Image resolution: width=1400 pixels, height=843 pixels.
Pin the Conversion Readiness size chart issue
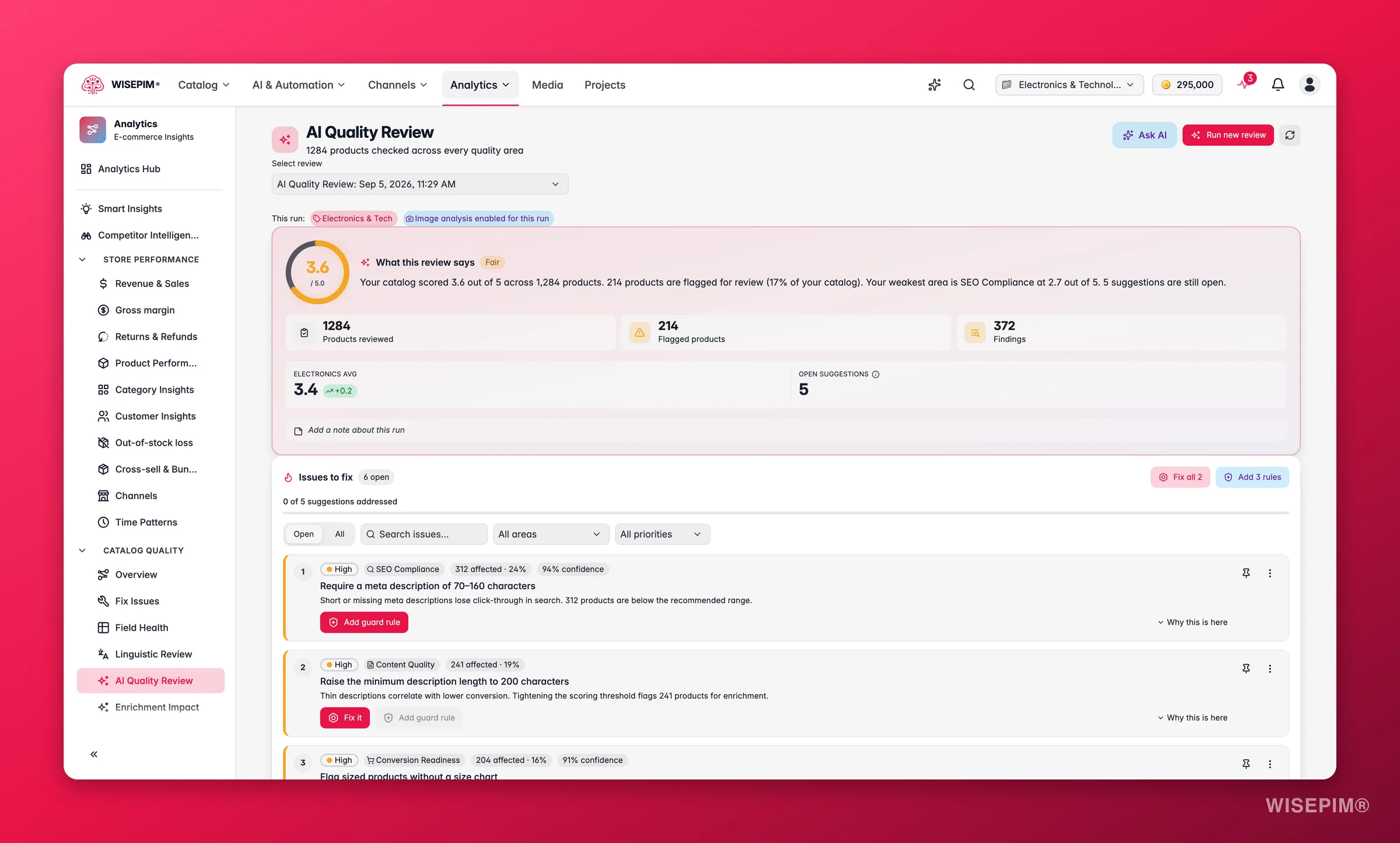[x=1246, y=764]
